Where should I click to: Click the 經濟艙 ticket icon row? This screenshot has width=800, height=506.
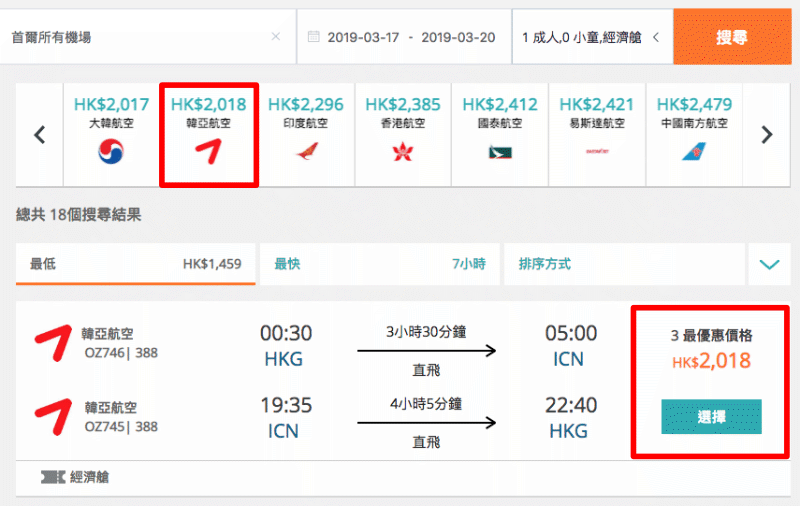click(403, 478)
